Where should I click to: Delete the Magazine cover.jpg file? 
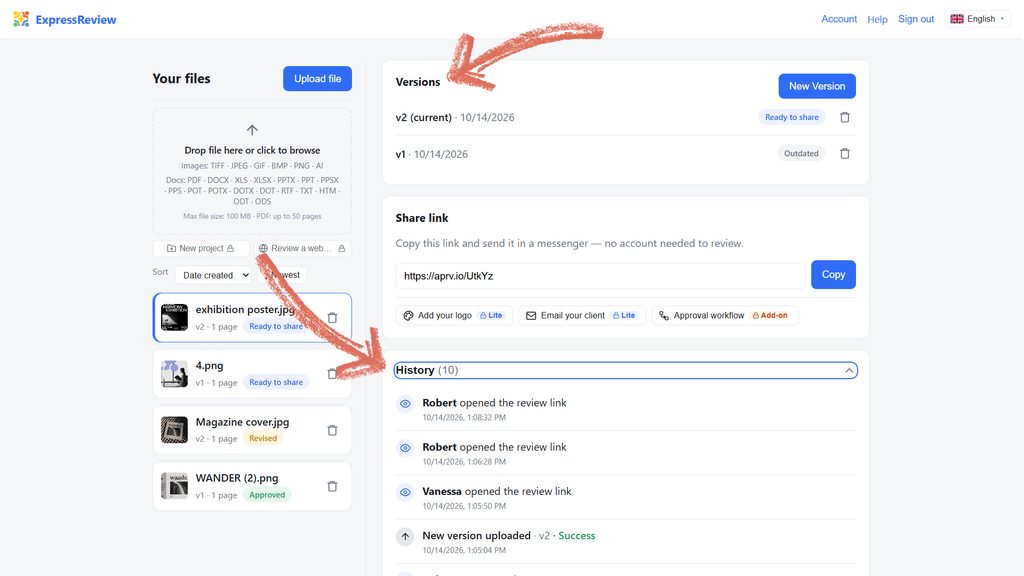332,430
